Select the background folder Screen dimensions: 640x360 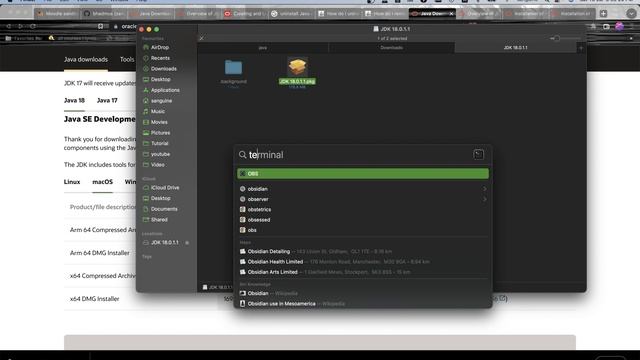click(233, 72)
